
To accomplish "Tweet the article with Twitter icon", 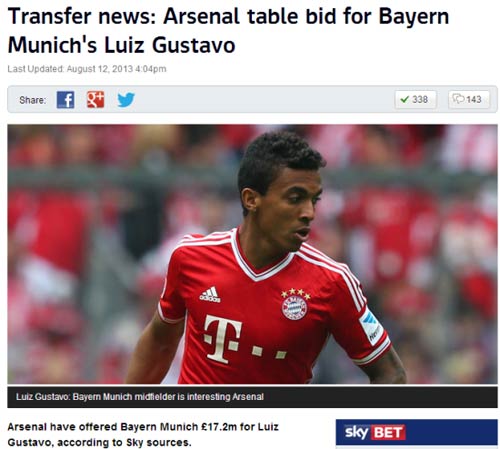I will pos(126,100).
